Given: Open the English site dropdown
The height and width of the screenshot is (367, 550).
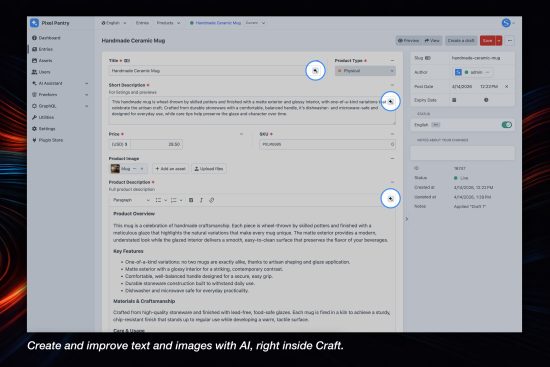Looking at the screenshot, I should (114, 23).
